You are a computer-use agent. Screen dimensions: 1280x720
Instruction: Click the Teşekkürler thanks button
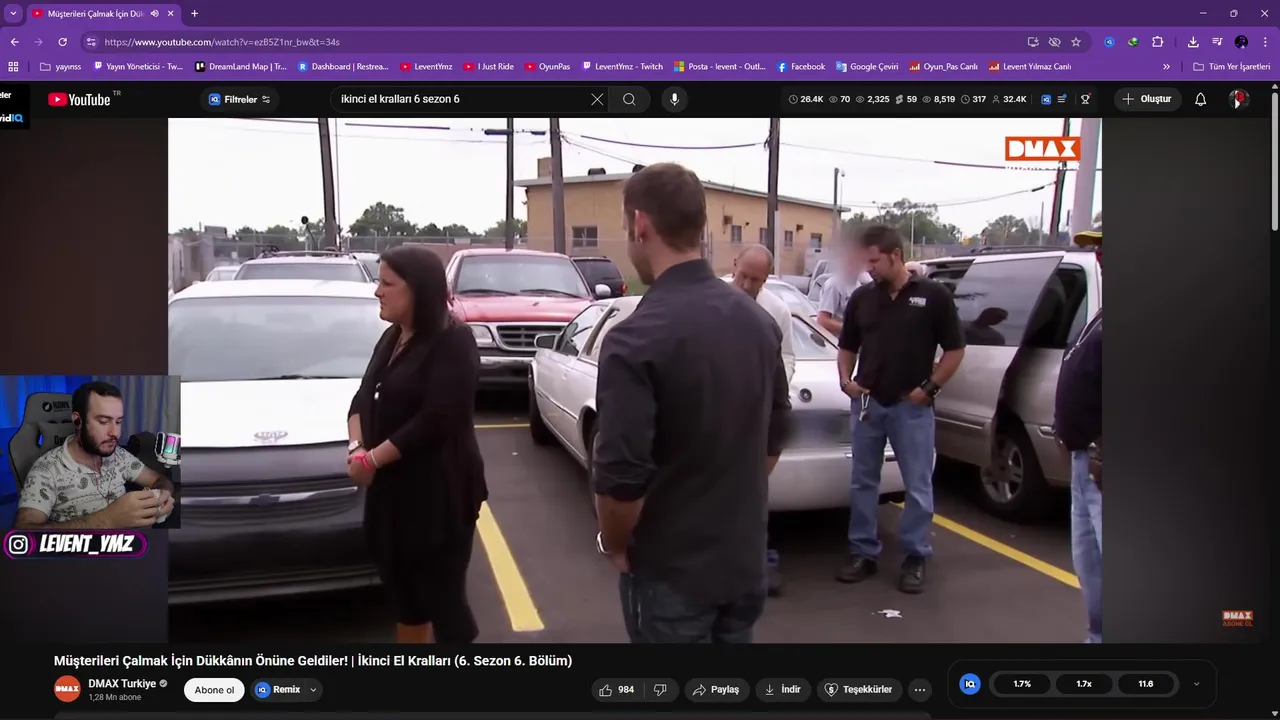(858, 689)
